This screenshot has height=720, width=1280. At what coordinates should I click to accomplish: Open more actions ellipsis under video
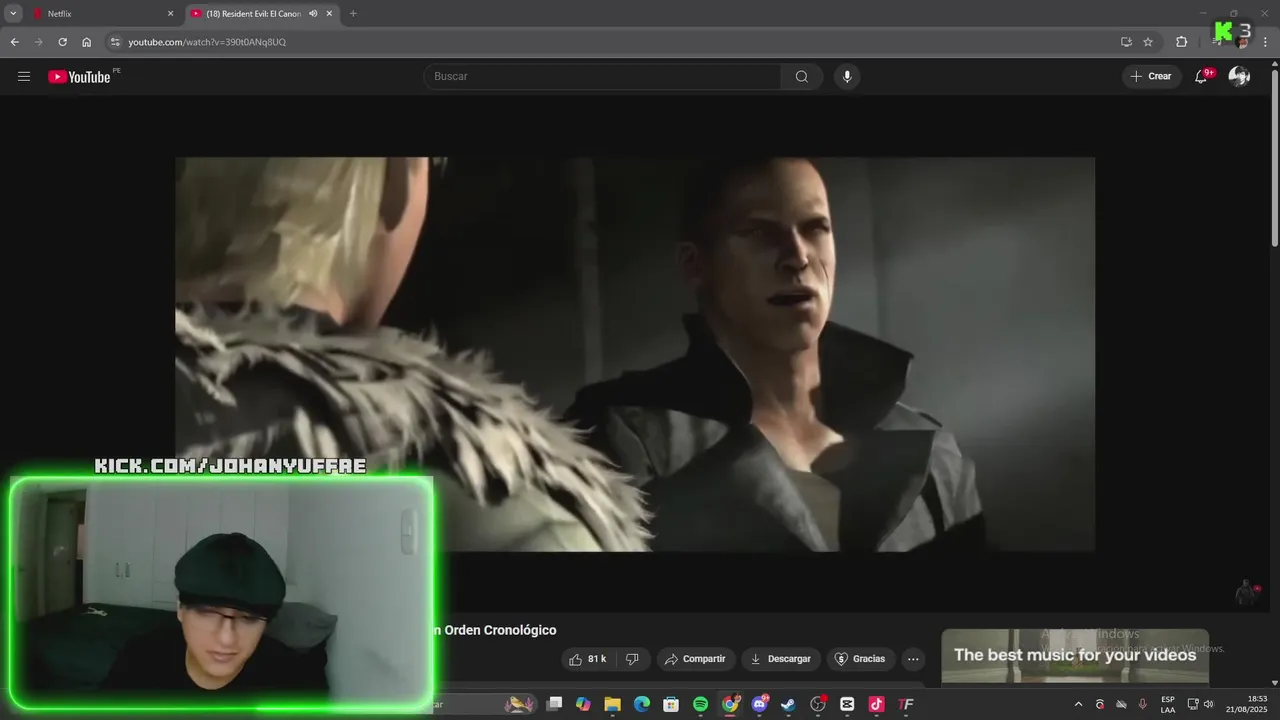click(913, 659)
